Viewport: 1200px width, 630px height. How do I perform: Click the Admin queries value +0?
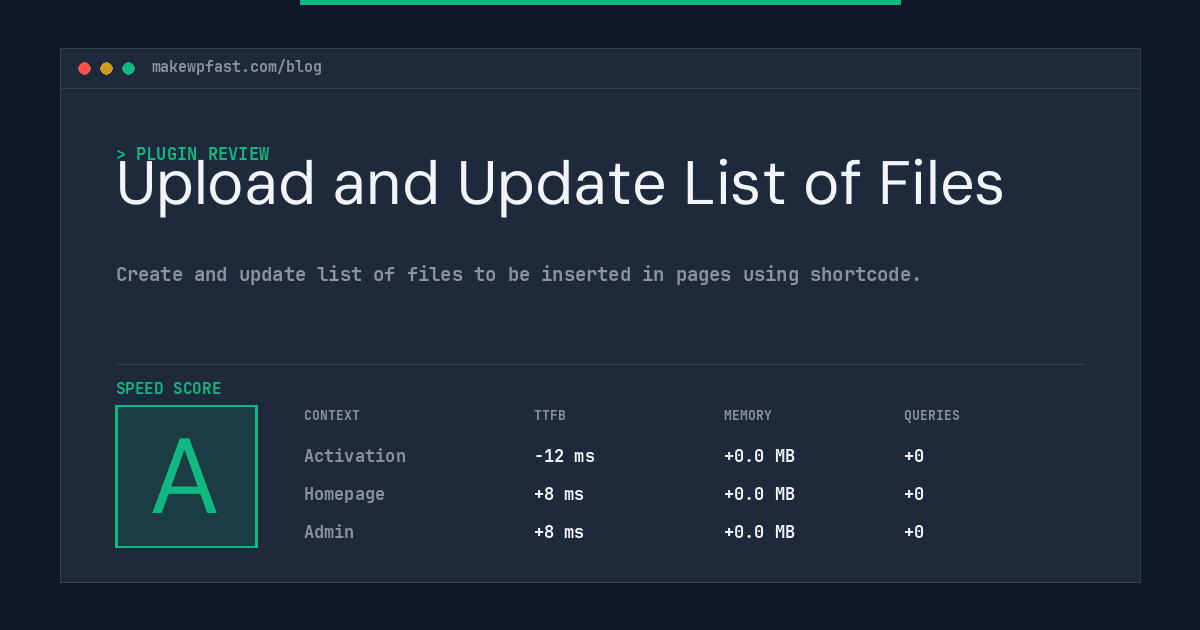[914, 532]
